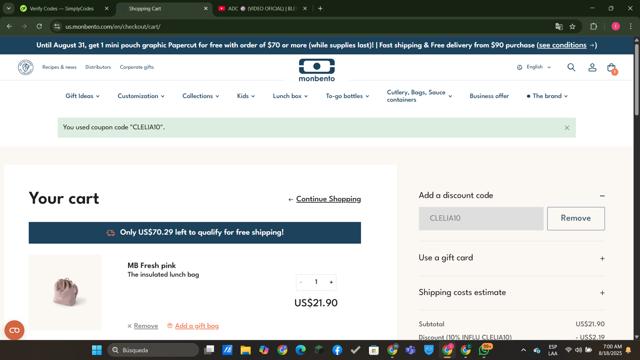Open the tab search dropdown arrow
Image resolution: width=640 pixels, height=360 pixels.
(x=9, y=9)
